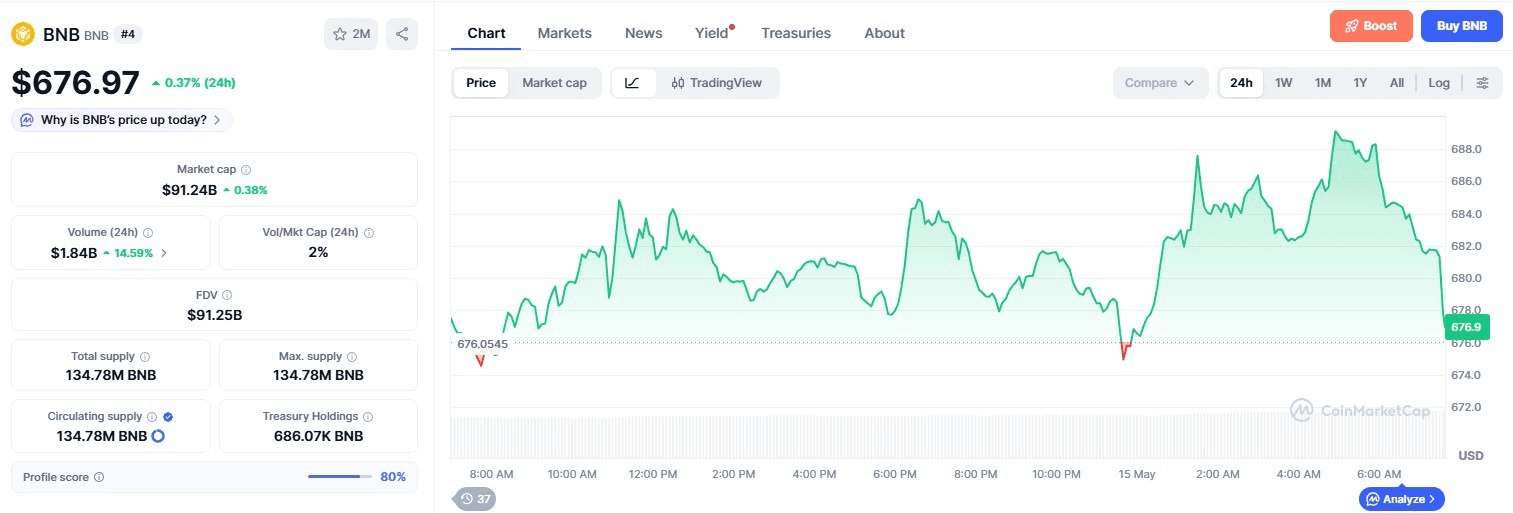This screenshot has width=1513, height=513.
Task: Open the Chart tab
Action: point(486,33)
